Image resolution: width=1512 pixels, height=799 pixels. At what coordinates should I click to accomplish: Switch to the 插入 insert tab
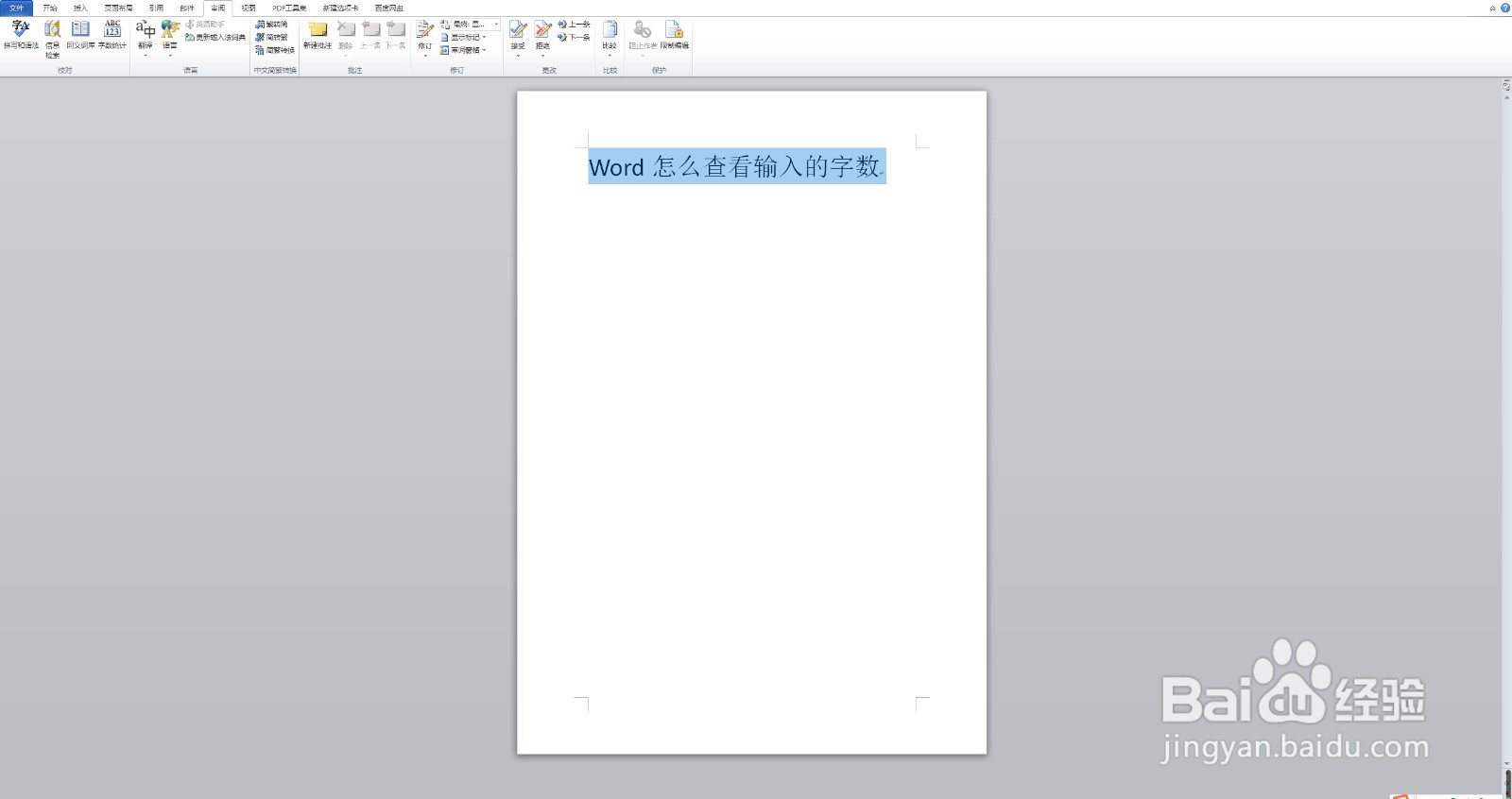[80, 8]
